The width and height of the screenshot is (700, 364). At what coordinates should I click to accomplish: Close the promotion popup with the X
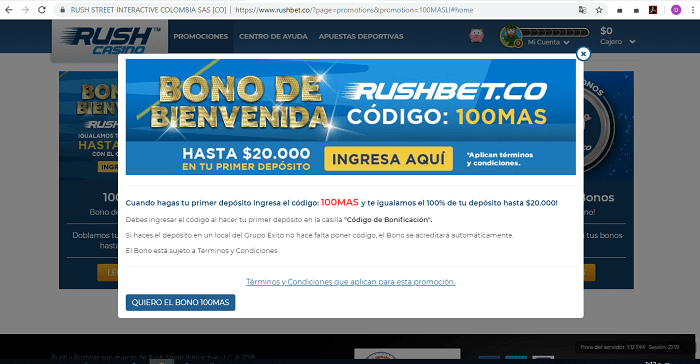tap(583, 54)
